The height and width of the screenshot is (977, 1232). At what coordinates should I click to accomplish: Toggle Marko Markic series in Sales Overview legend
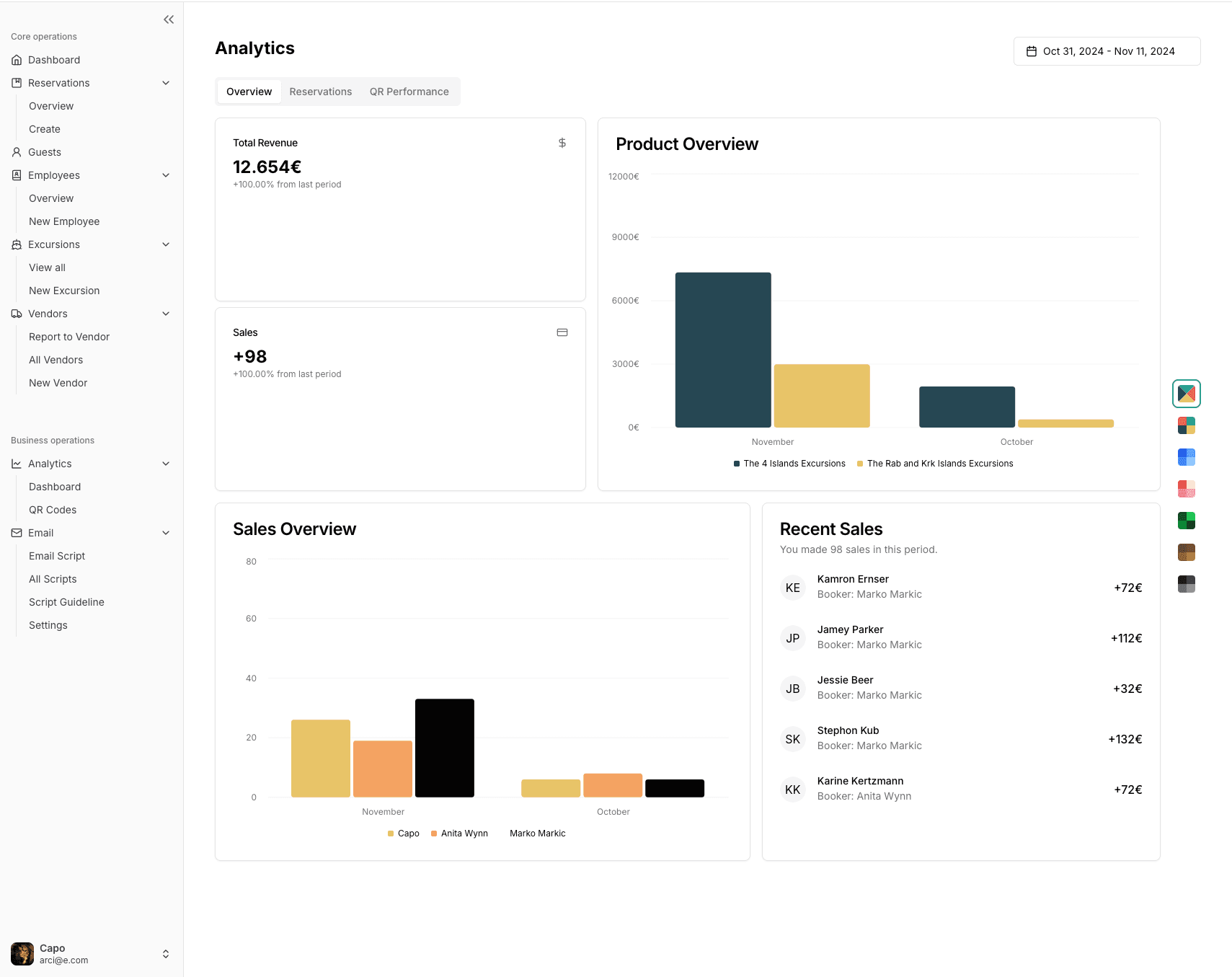536,834
